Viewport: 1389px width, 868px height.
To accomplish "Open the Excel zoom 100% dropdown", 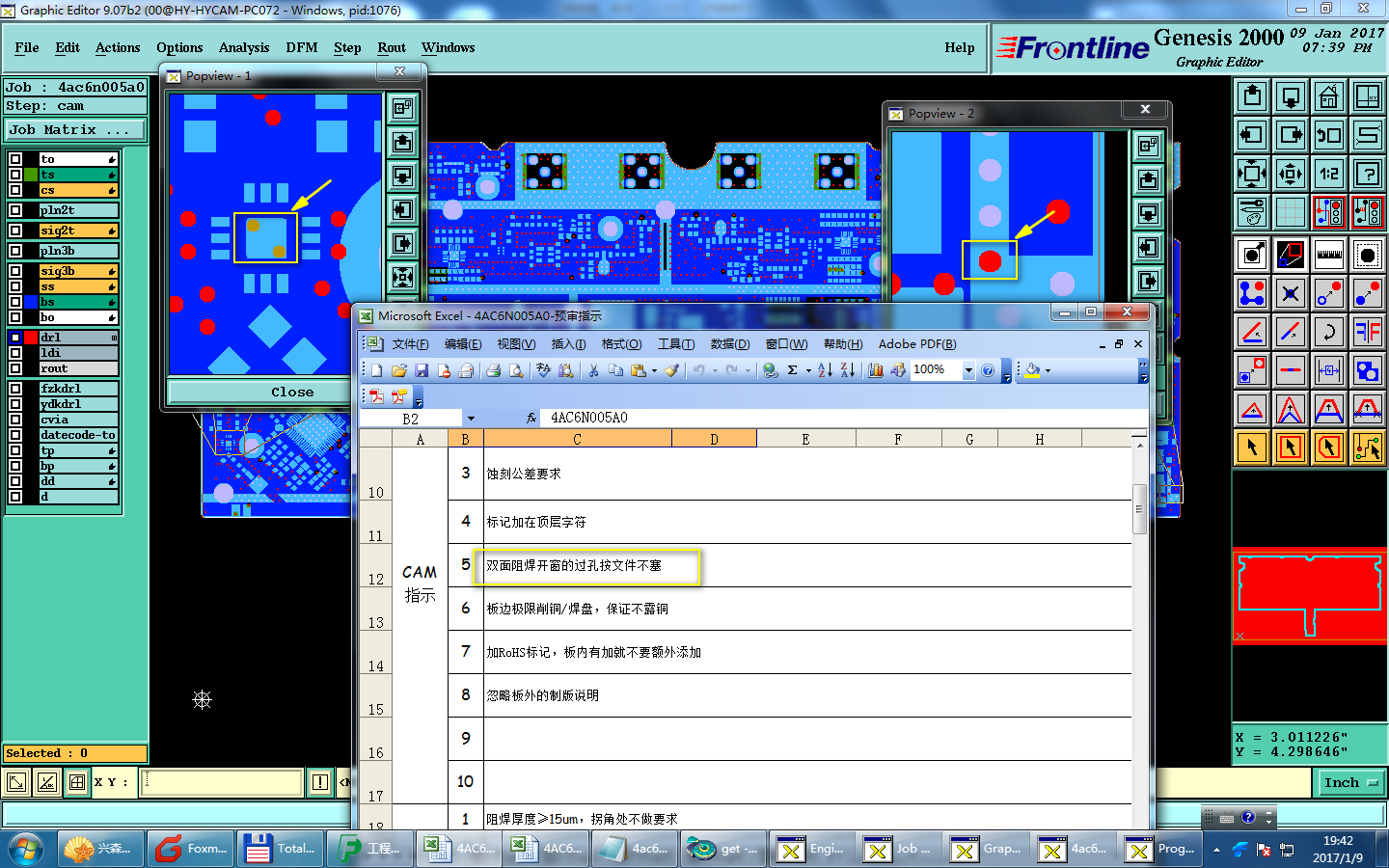I will pos(968,370).
